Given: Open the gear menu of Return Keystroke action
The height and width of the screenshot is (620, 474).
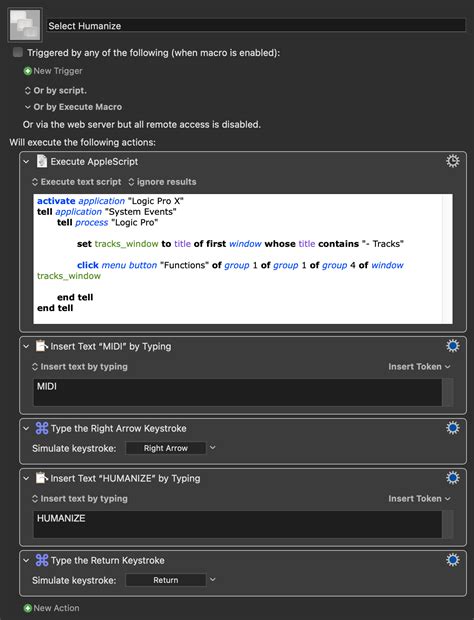Looking at the screenshot, I should [x=453, y=560].
